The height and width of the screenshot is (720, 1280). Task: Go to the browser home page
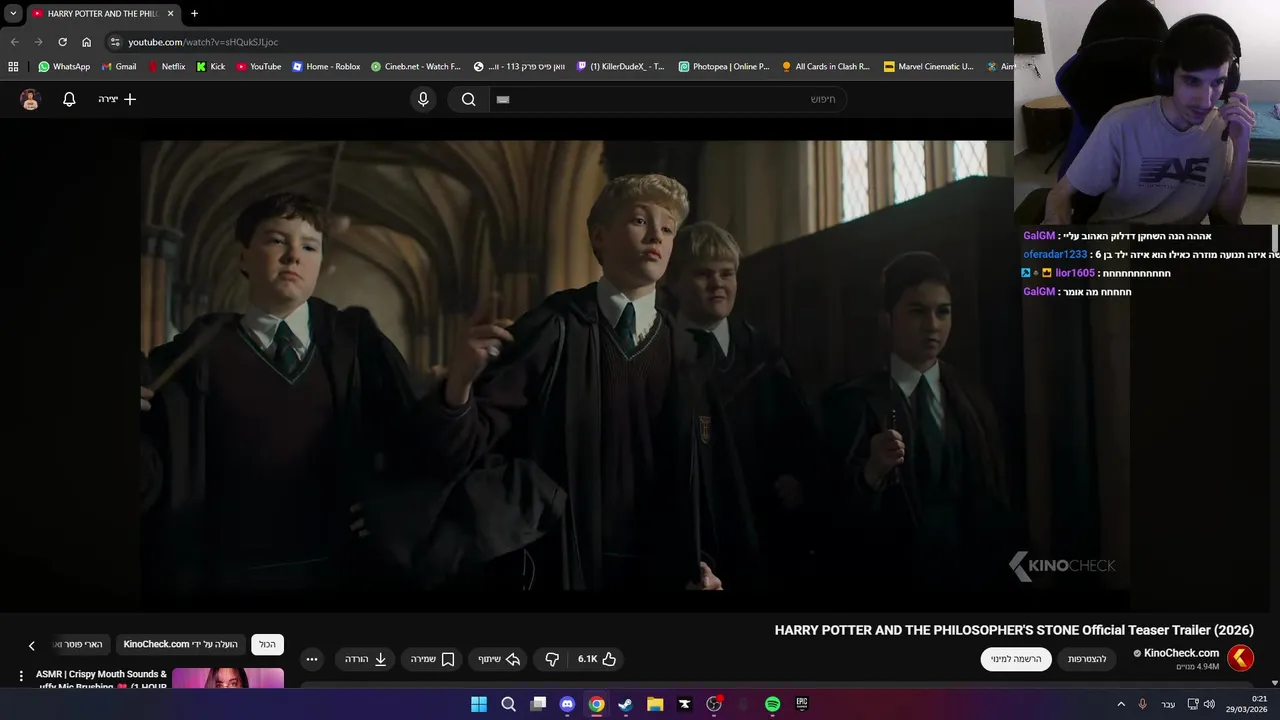[x=86, y=42]
